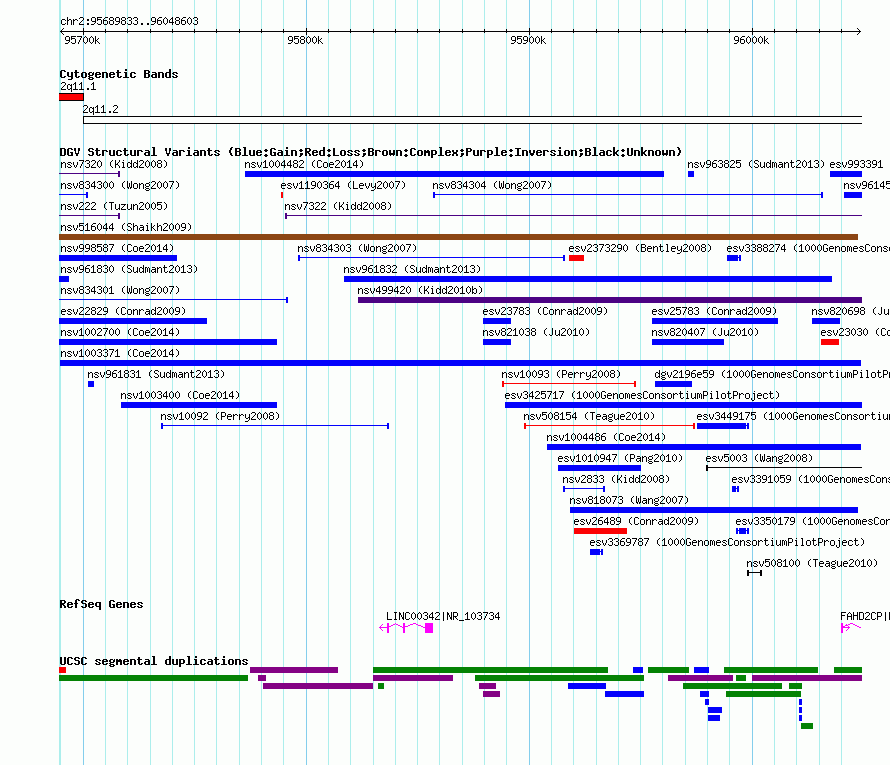Click the nsv508154 (Teague2010) variant label
The image size is (890, 765).
coord(589,416)
